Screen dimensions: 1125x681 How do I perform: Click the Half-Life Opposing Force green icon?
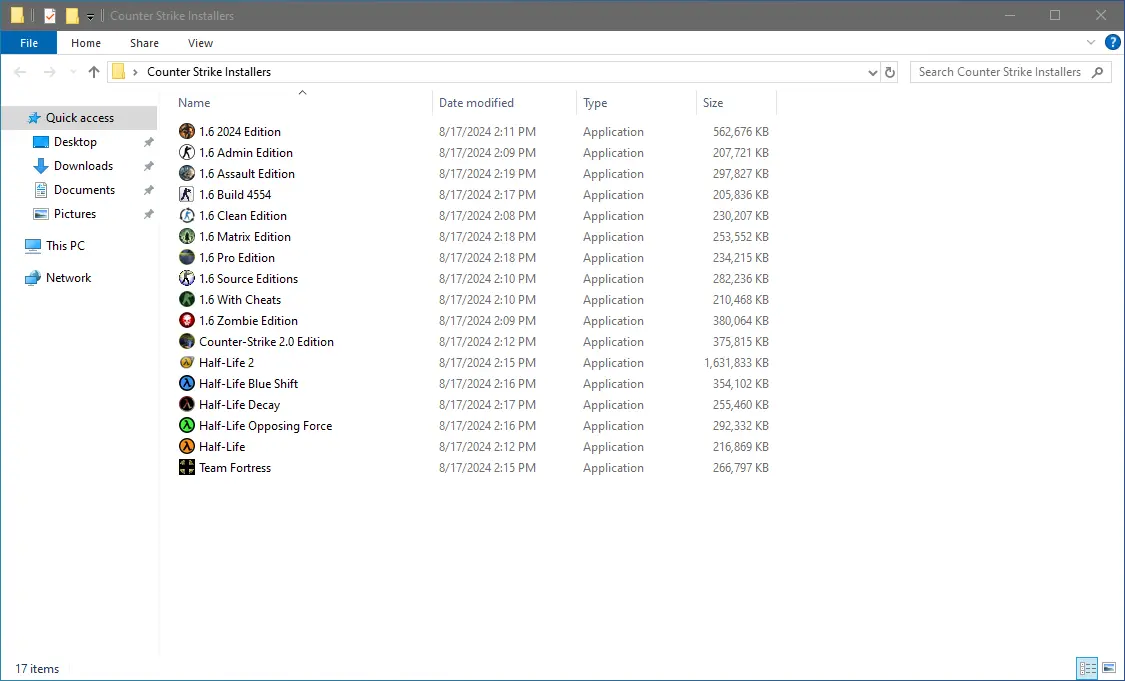pyautogui.click(x=187, y=425)
